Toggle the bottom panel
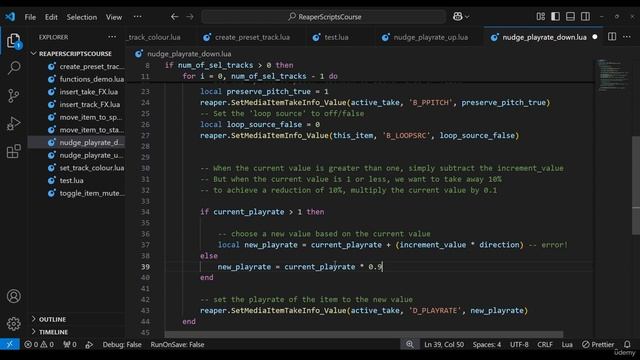This screenshot has height=360, width=640. coord(570,16)
